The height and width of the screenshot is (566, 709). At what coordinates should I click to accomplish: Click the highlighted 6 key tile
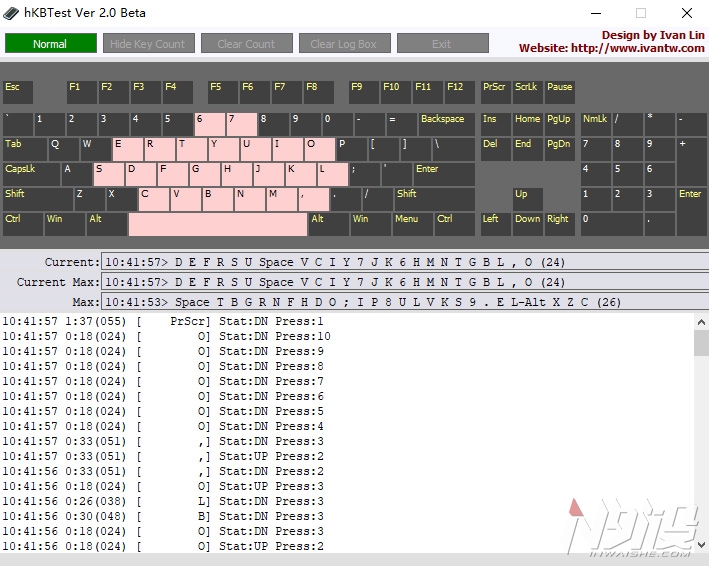210,124
